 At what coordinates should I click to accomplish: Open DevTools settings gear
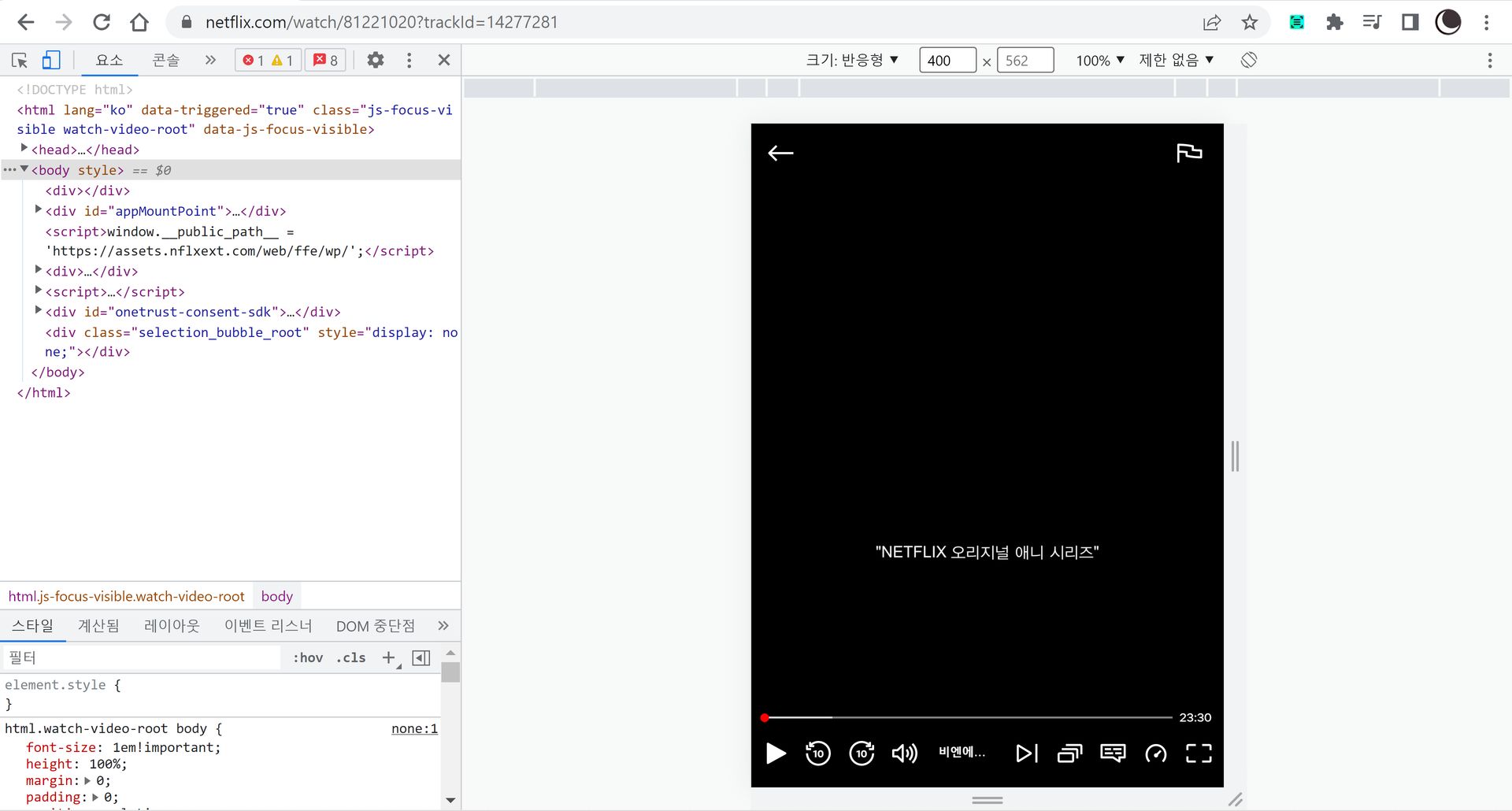point(376,60)
